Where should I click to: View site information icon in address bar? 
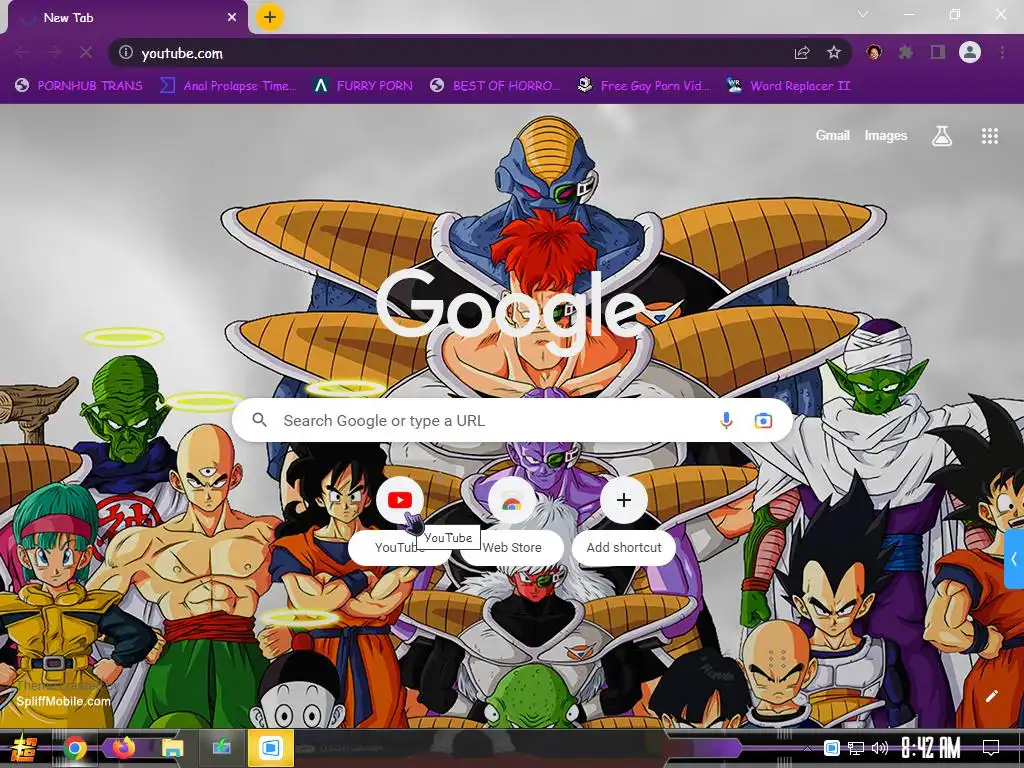(x=126, y=52)
